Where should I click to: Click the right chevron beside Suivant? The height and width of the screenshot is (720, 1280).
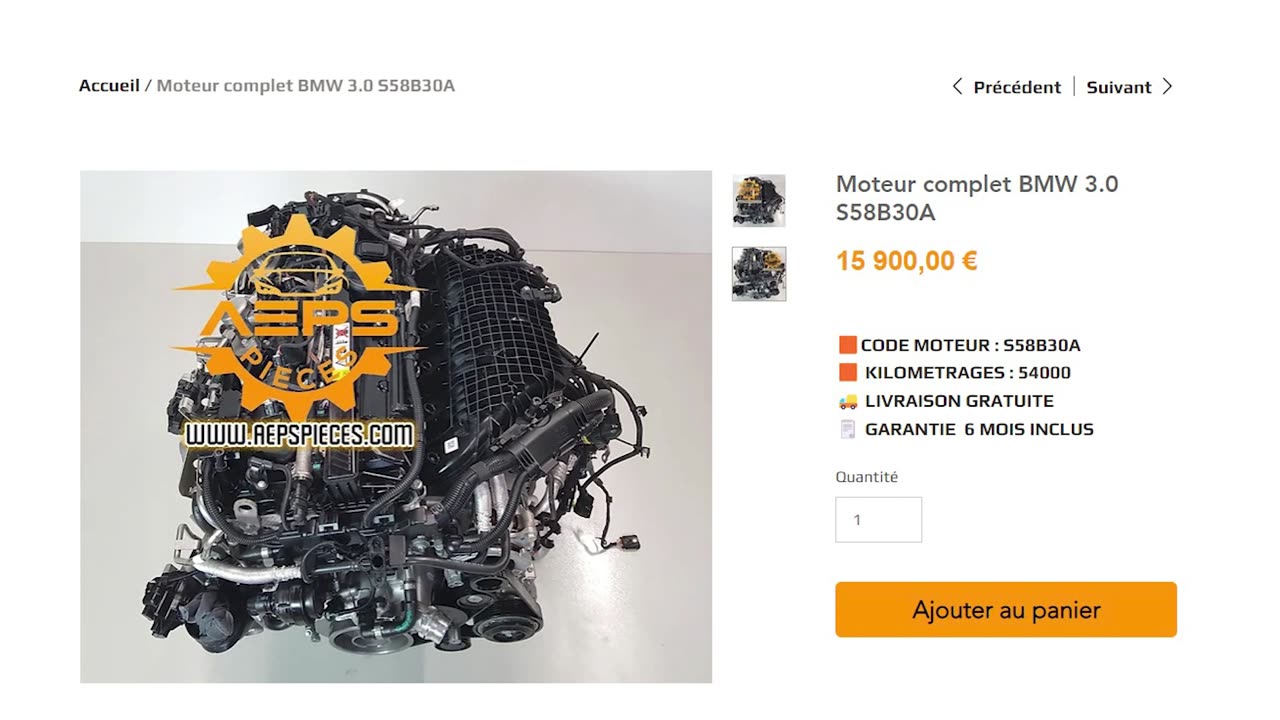1167,87
